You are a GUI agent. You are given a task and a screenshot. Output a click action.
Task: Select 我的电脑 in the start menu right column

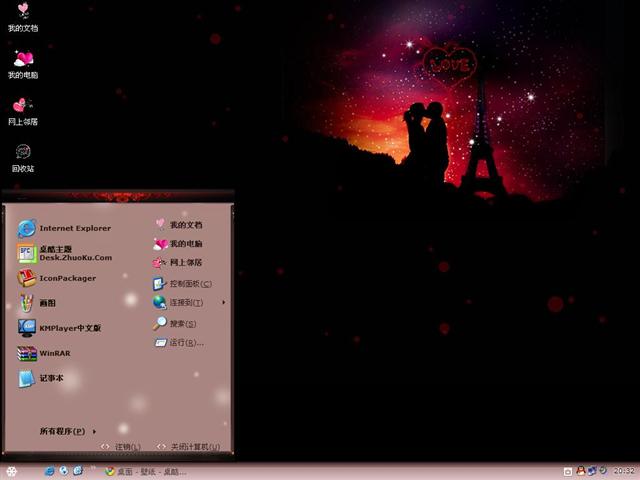point(178,244)
